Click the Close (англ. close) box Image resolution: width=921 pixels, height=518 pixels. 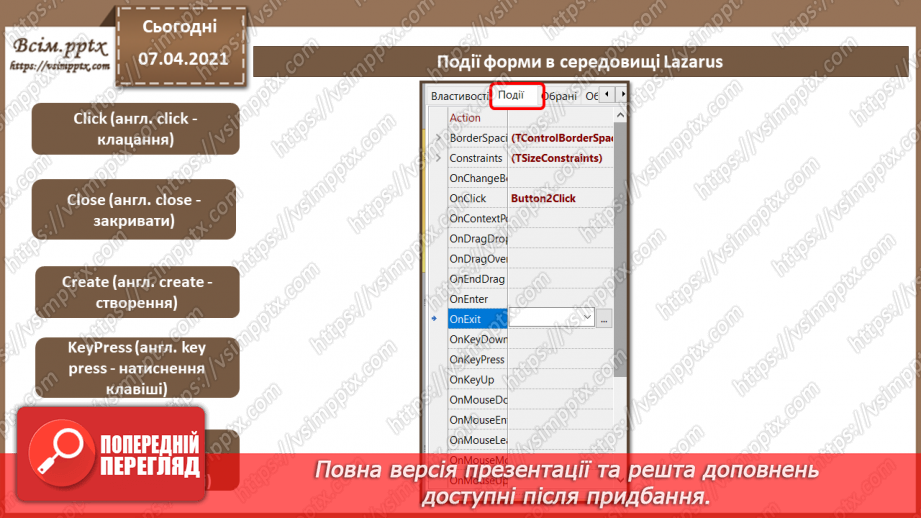(134, 210)
